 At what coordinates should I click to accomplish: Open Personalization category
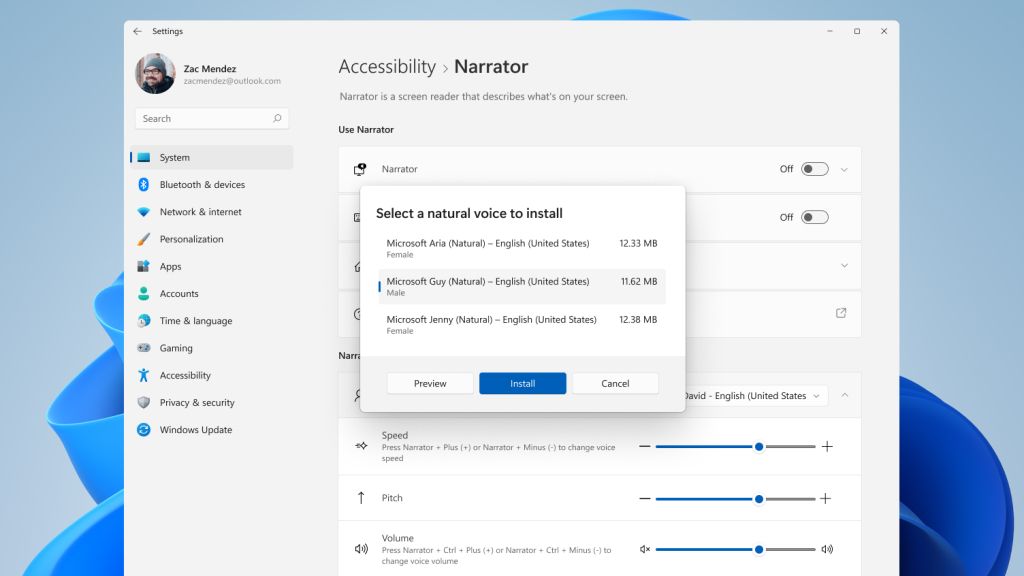click(x=212, y=239)
